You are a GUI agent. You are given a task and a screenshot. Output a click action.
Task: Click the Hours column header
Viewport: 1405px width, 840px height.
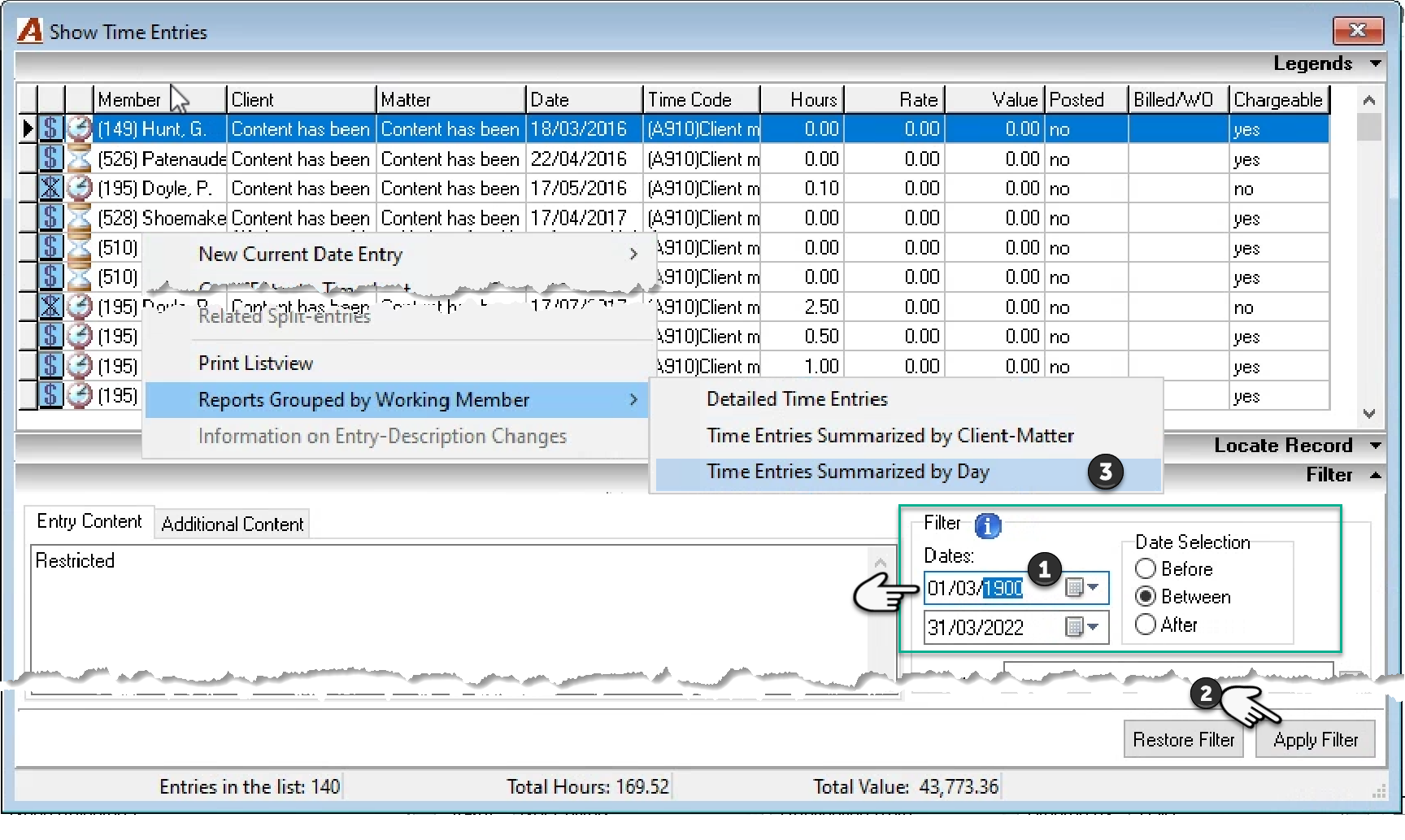point(803,100)
